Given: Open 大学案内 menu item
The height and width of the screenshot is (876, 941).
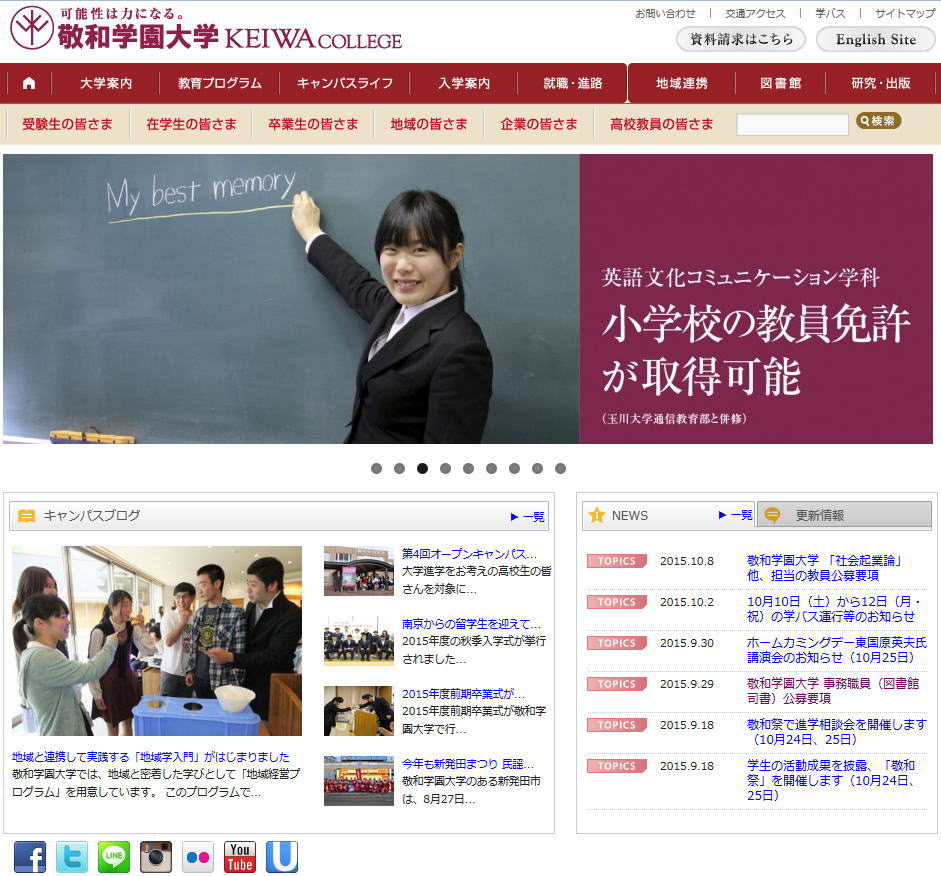Looking at the screenshot, I should 106,83.
